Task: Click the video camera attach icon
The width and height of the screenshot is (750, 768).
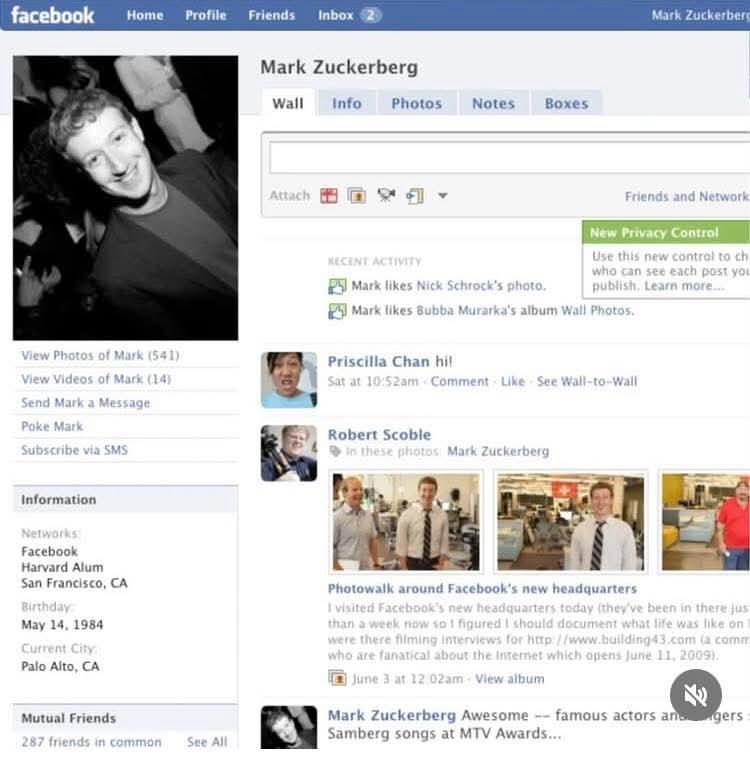Action: [386, 195]
